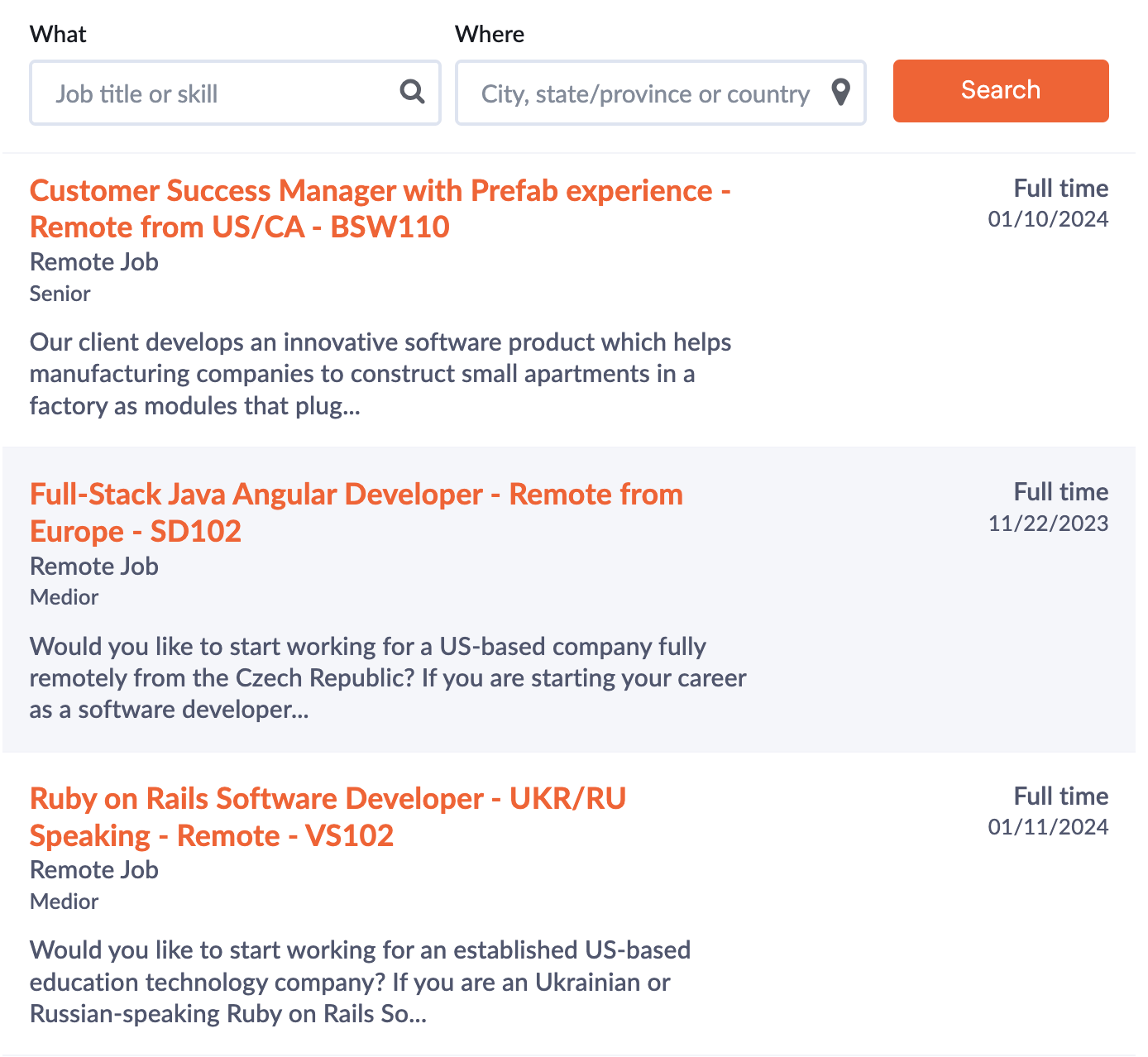Click 'Full time' on the Ruby on Rails row
This screenshot has height=1057, width=1148.
1061,796
